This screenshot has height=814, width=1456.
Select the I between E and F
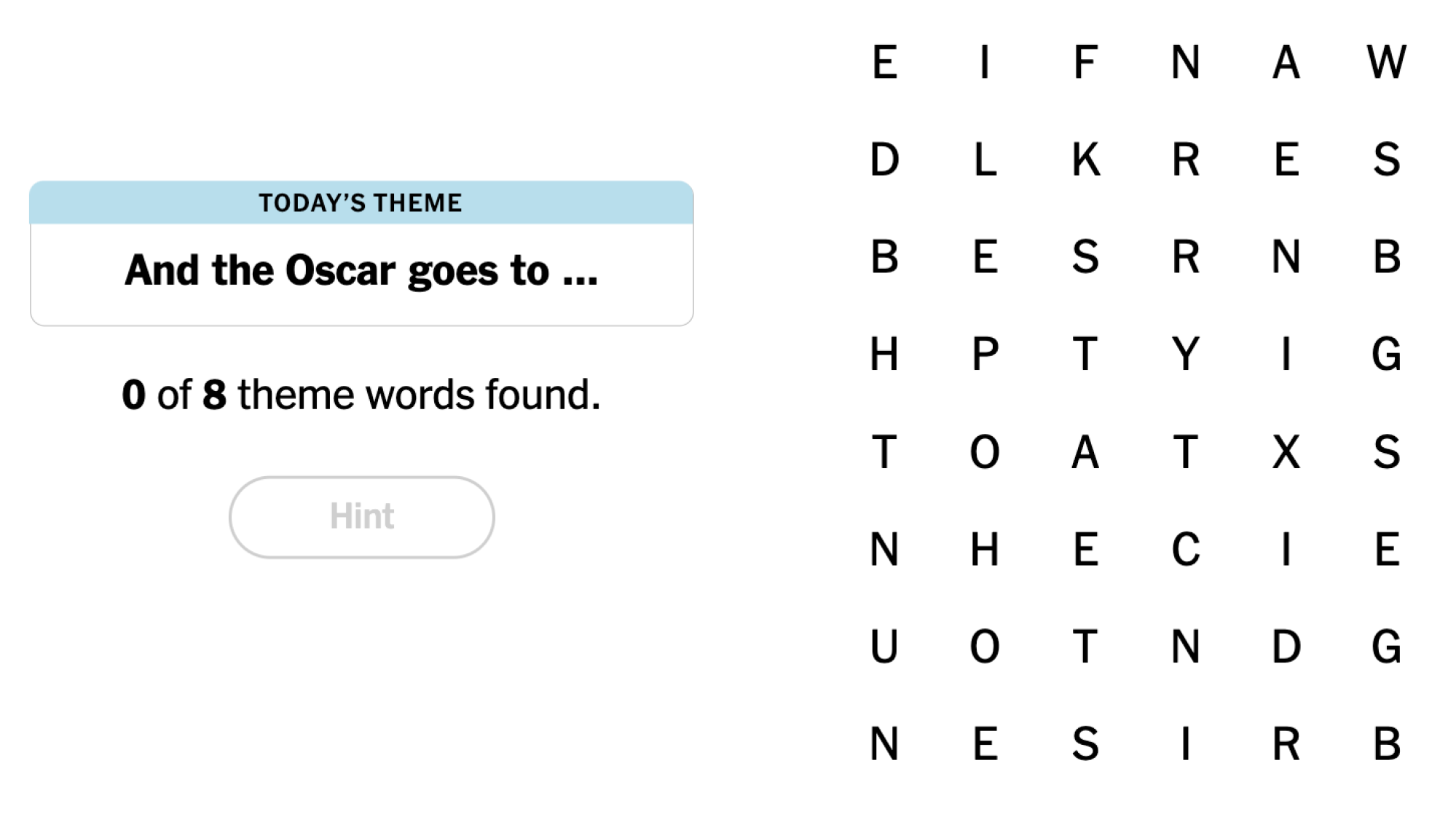(x=985, y=62)
